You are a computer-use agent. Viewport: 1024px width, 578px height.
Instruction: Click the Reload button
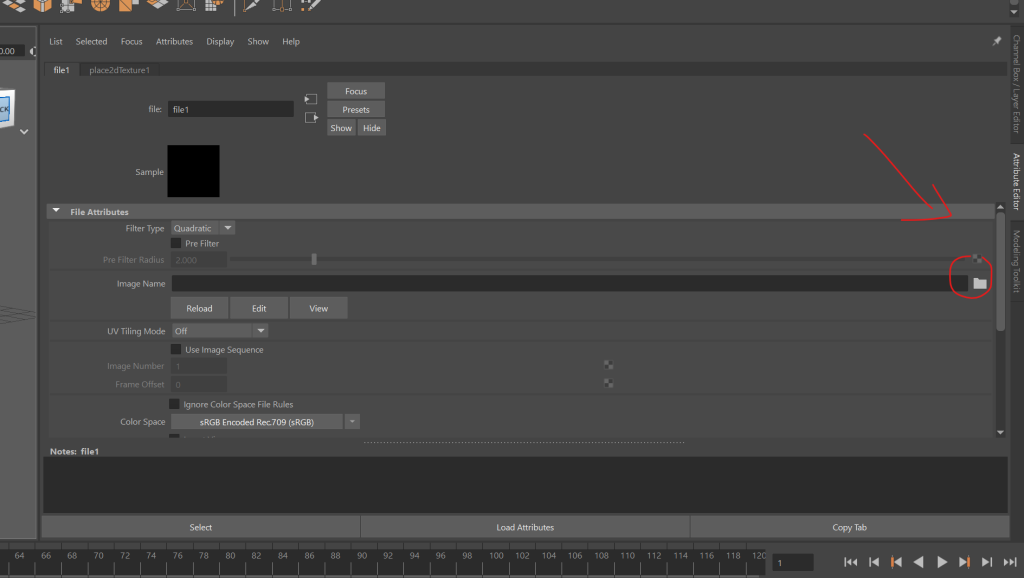tap(199, 308)
